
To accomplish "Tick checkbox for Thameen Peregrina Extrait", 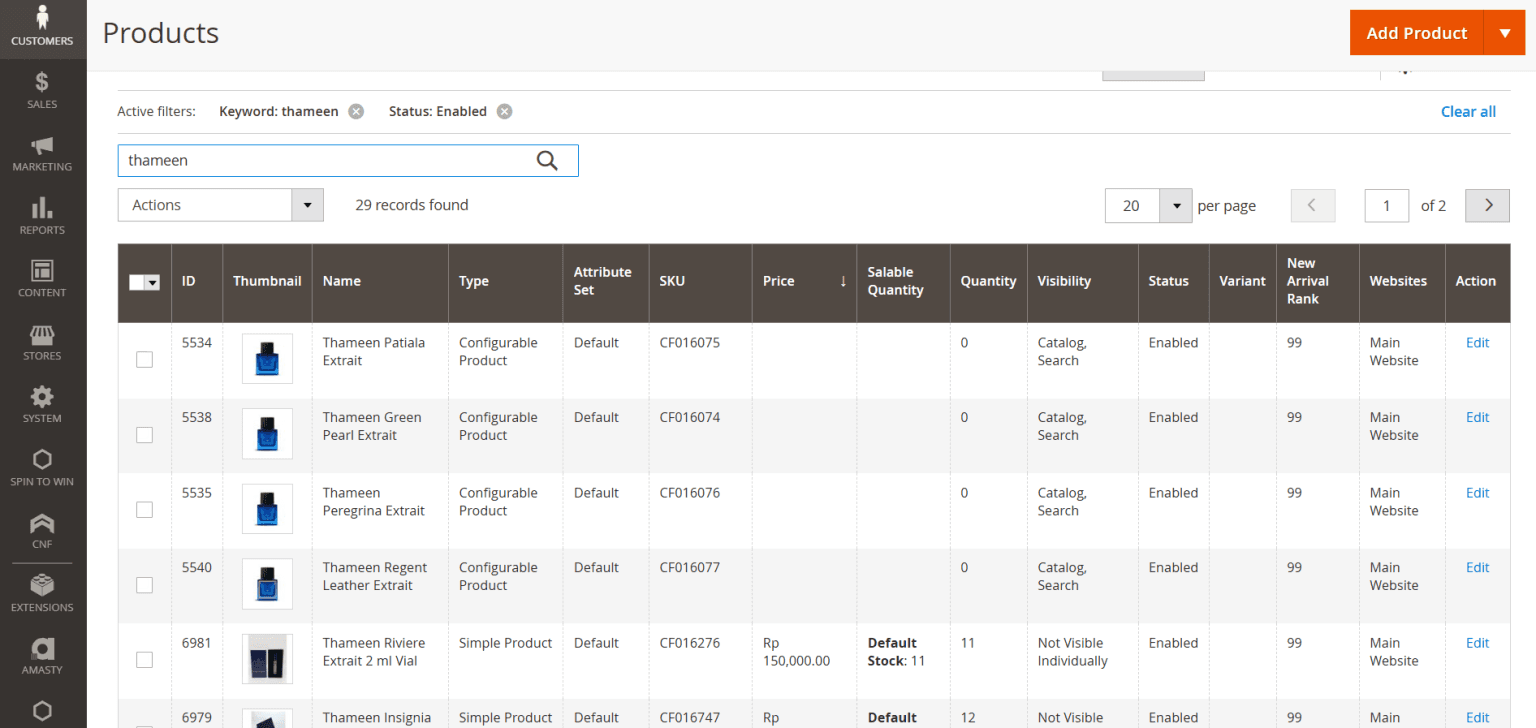I will point(145,510).
